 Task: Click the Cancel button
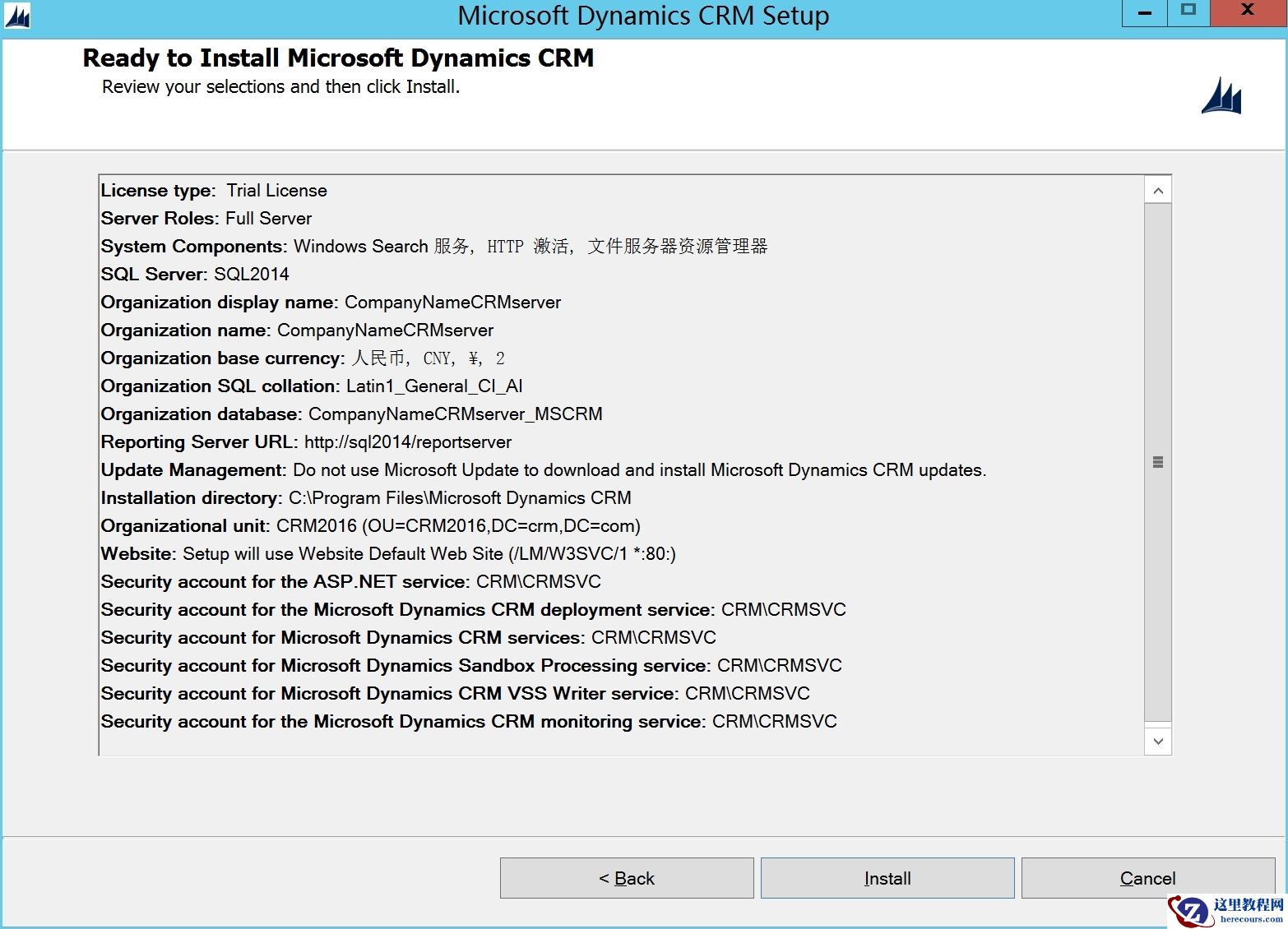[1147, 877]
